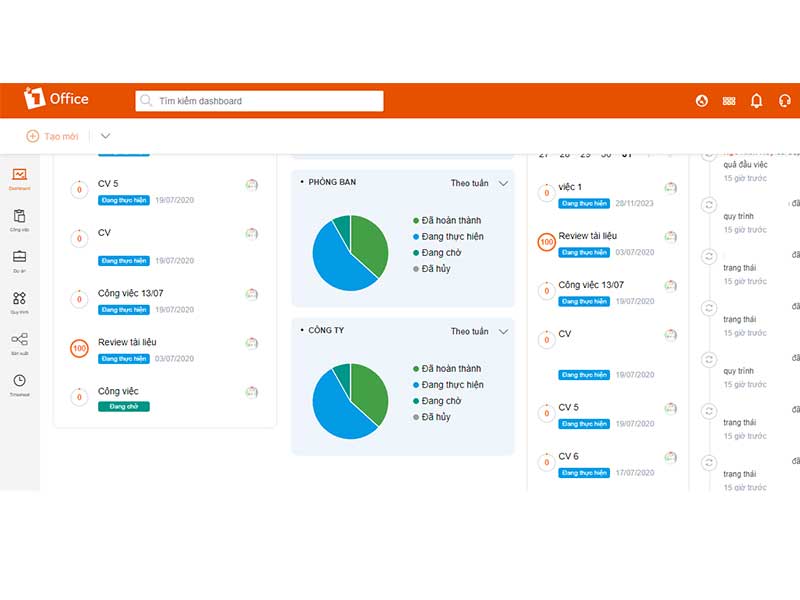800x600 pixels.
Task: Click the Tạo mới button
Action: click(x=52, y=136)
